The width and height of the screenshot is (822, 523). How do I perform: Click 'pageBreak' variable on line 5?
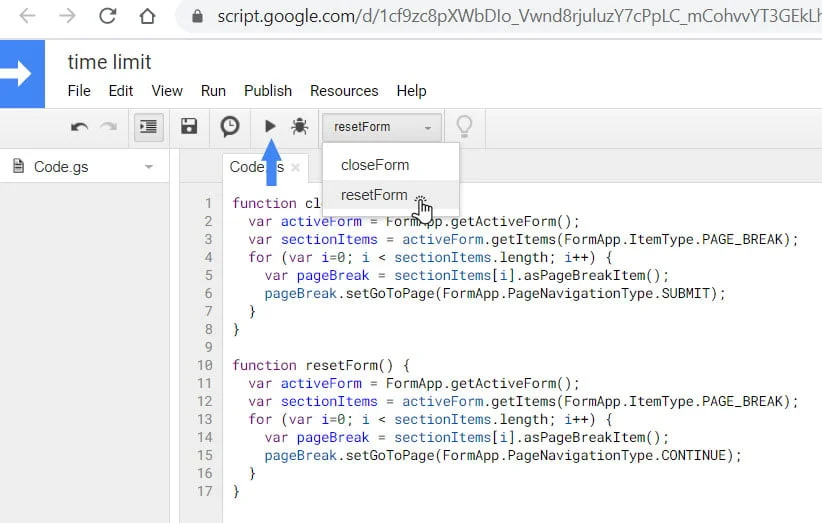point(333,276)
